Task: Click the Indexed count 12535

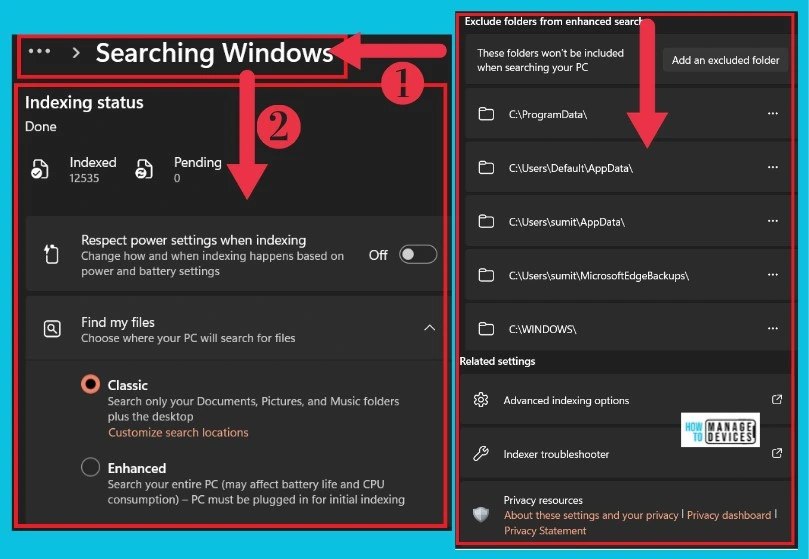Action: [84, 178]
